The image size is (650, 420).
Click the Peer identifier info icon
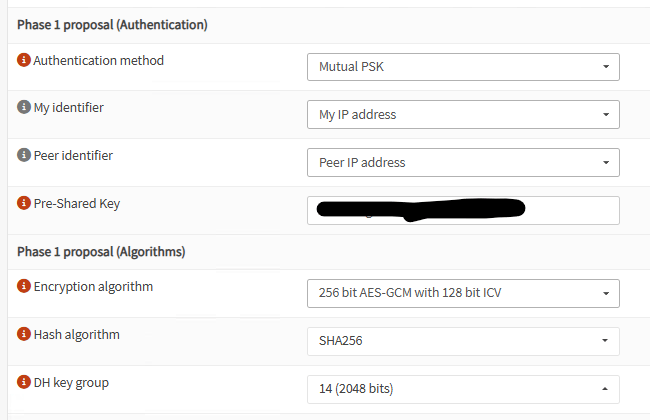pos(24,155)
